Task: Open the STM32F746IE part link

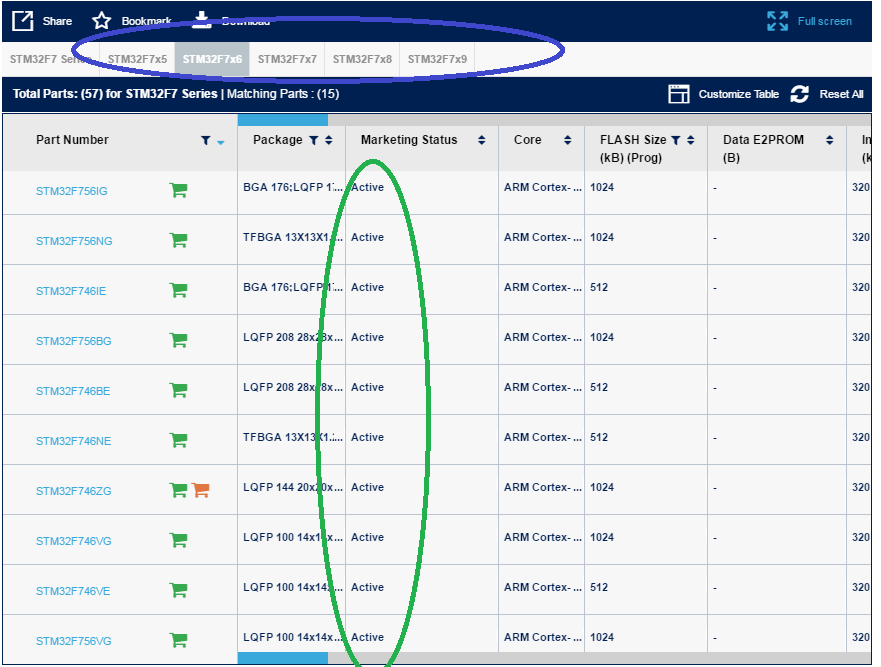Action: coord(71,291)
